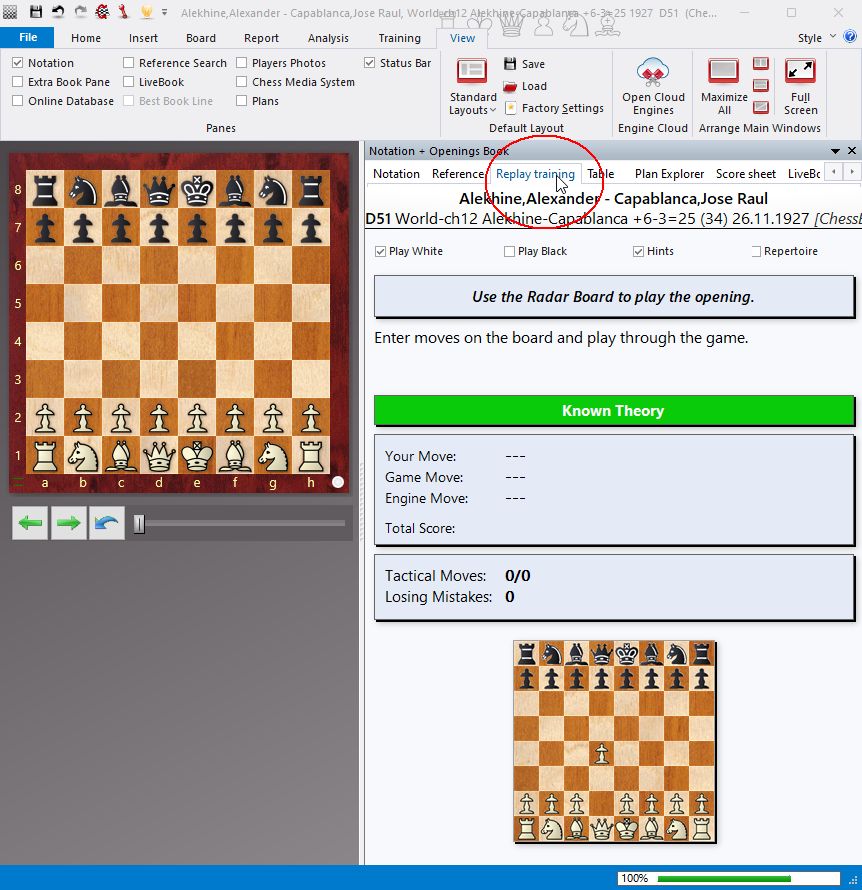
Task: Click the Open Cloud Engines icon
Action: [653, 73]
